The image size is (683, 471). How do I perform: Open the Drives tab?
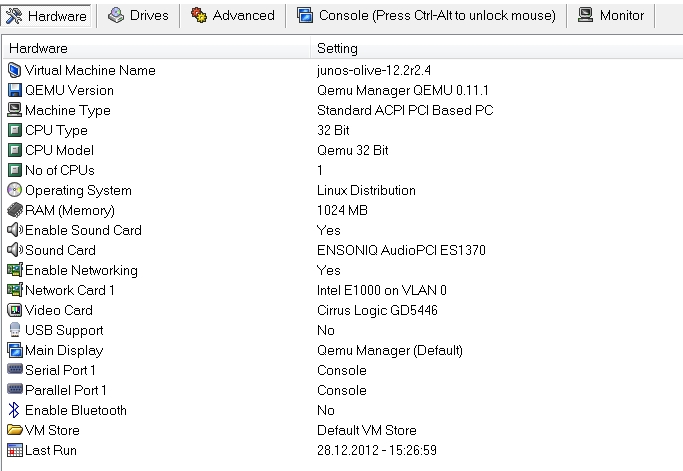[138, 16]
